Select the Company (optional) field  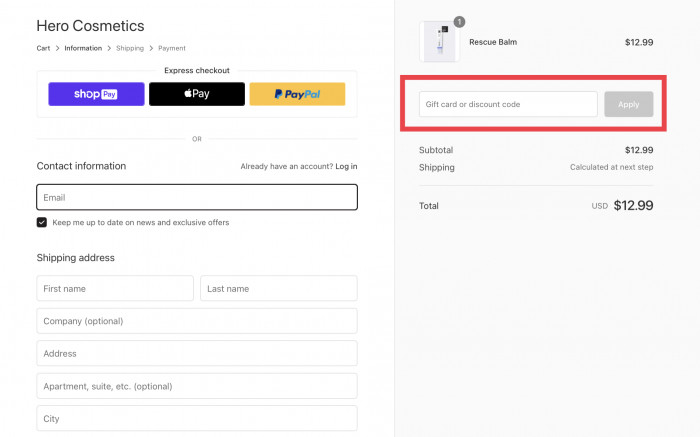[x=197, y=321]
